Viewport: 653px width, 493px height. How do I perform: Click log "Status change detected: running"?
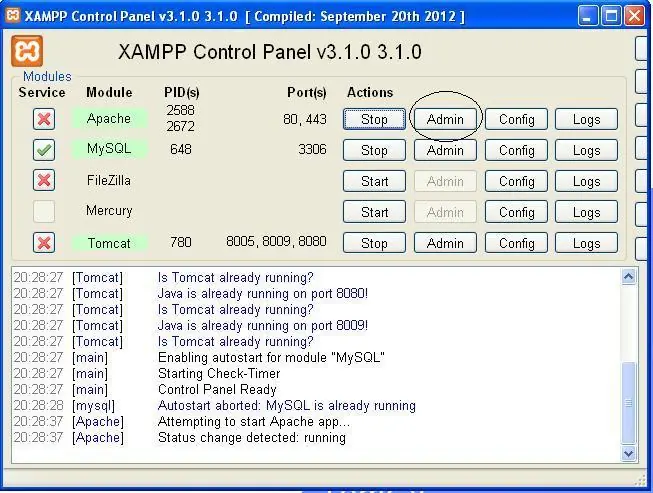[x=252, y=438]
